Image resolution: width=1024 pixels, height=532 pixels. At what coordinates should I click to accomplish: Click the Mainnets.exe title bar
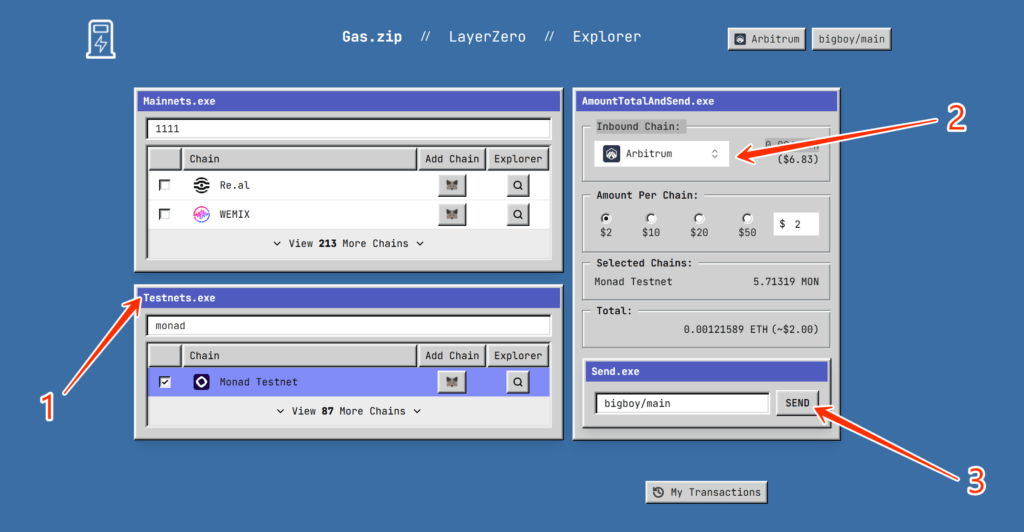pyautogui.click(x=349, y=101)
